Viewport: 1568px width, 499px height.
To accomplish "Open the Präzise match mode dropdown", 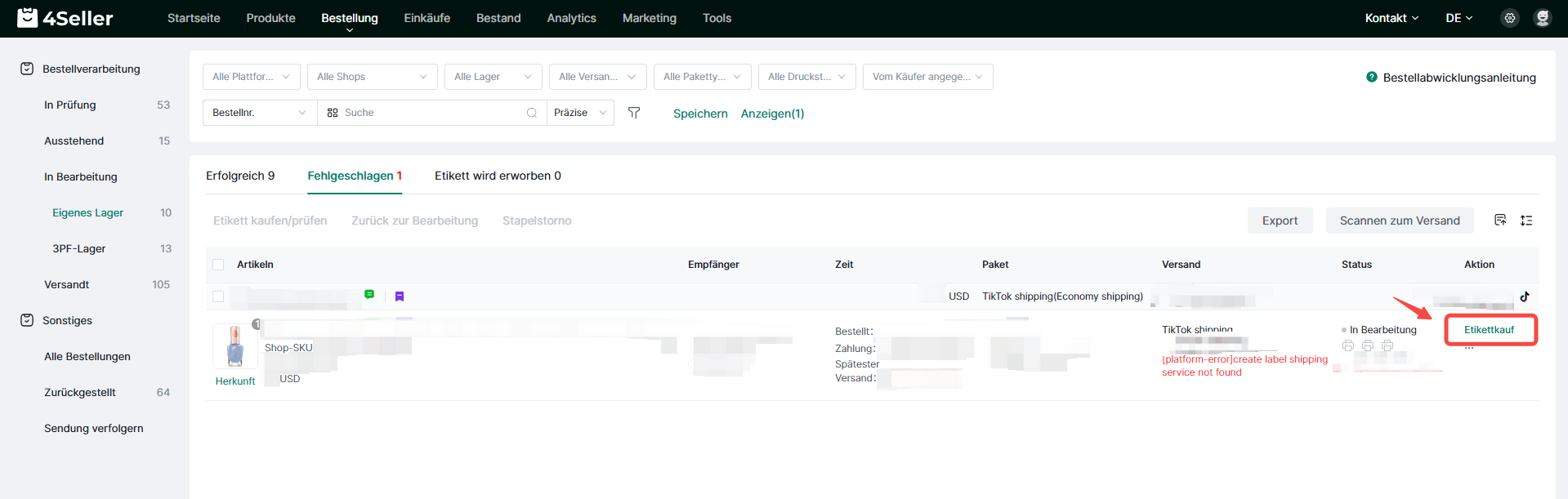I will click(580, 113).
